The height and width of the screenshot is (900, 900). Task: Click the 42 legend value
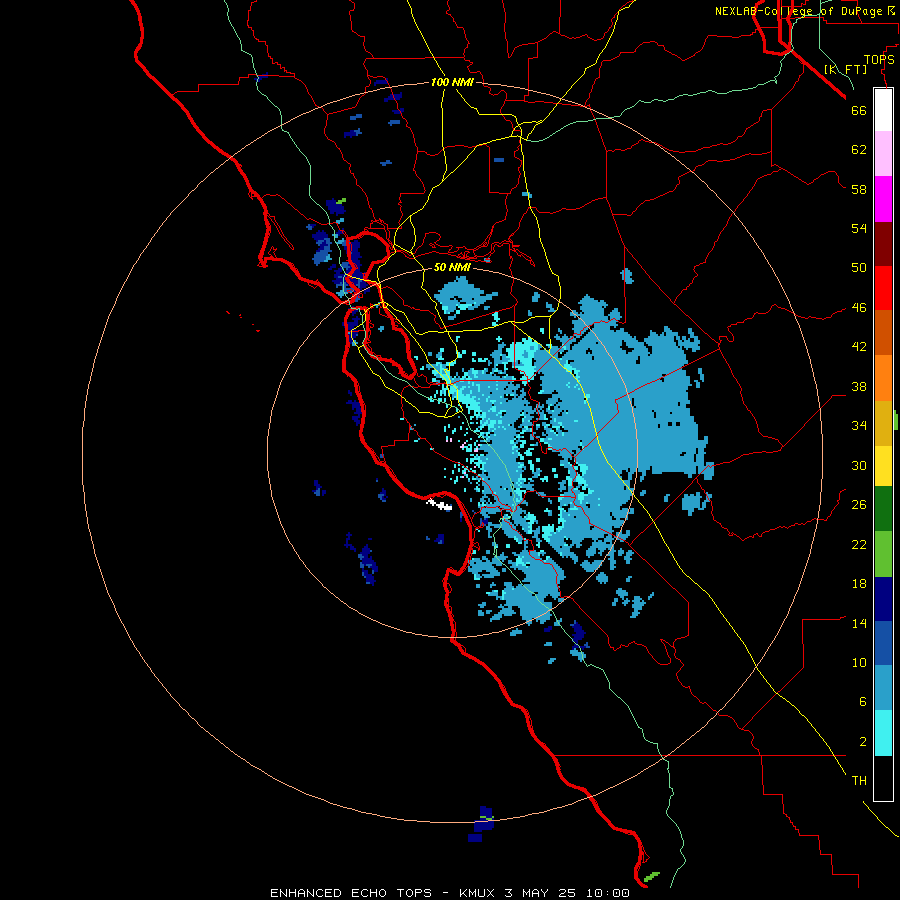tap(859, 347)
